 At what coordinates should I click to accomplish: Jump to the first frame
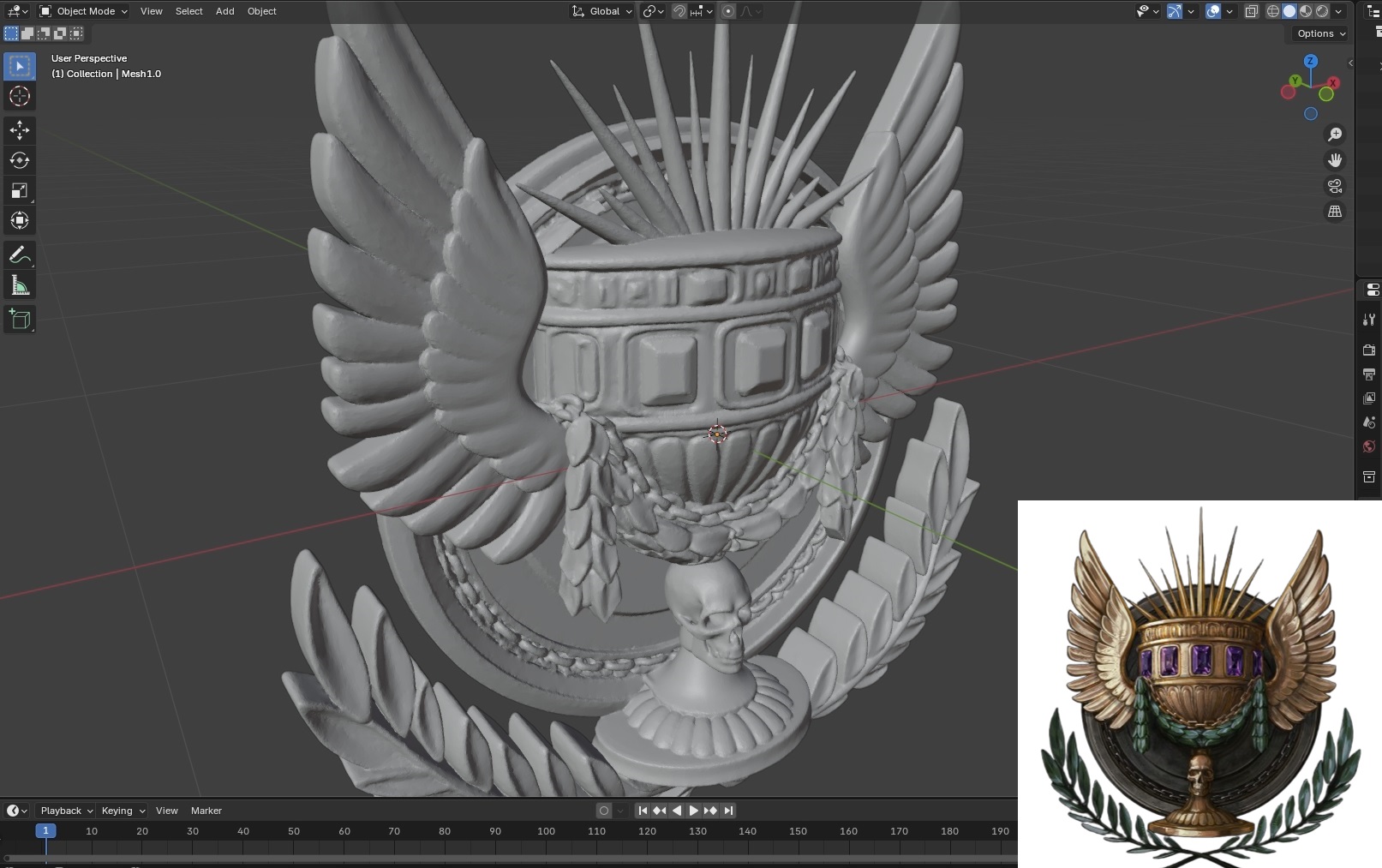643,811
